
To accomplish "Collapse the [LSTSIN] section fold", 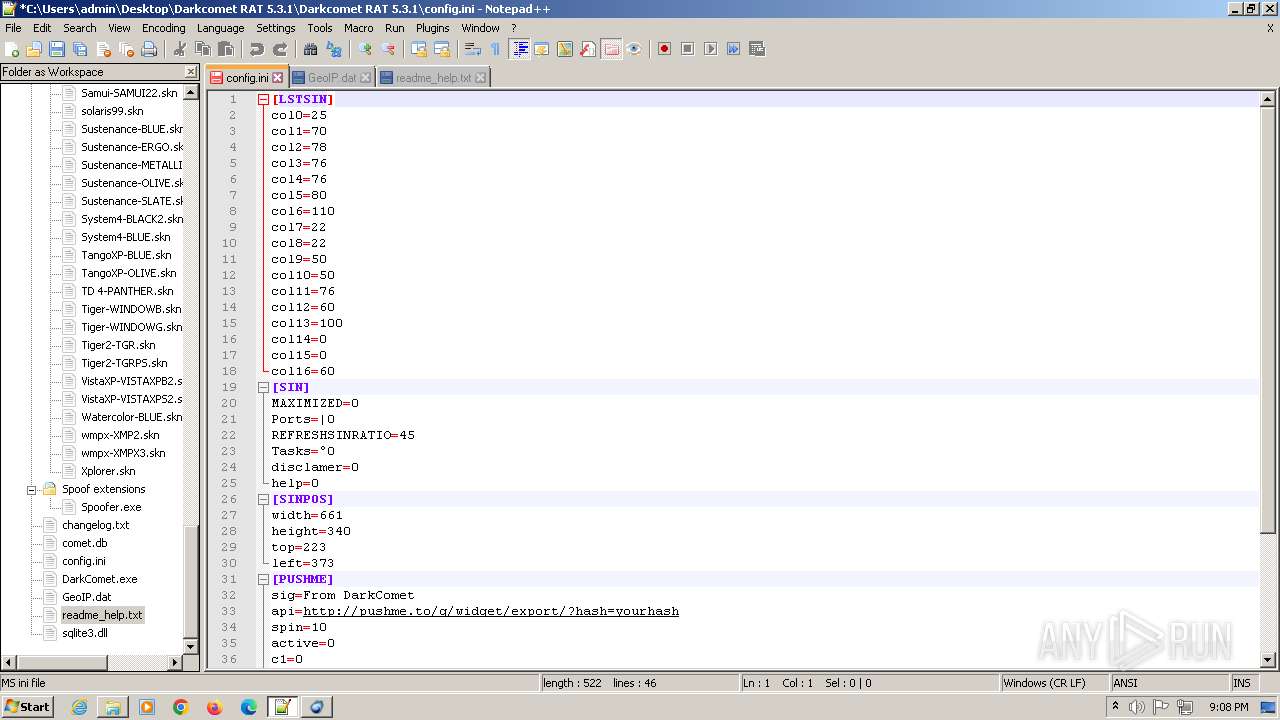I will pos(263,99).
